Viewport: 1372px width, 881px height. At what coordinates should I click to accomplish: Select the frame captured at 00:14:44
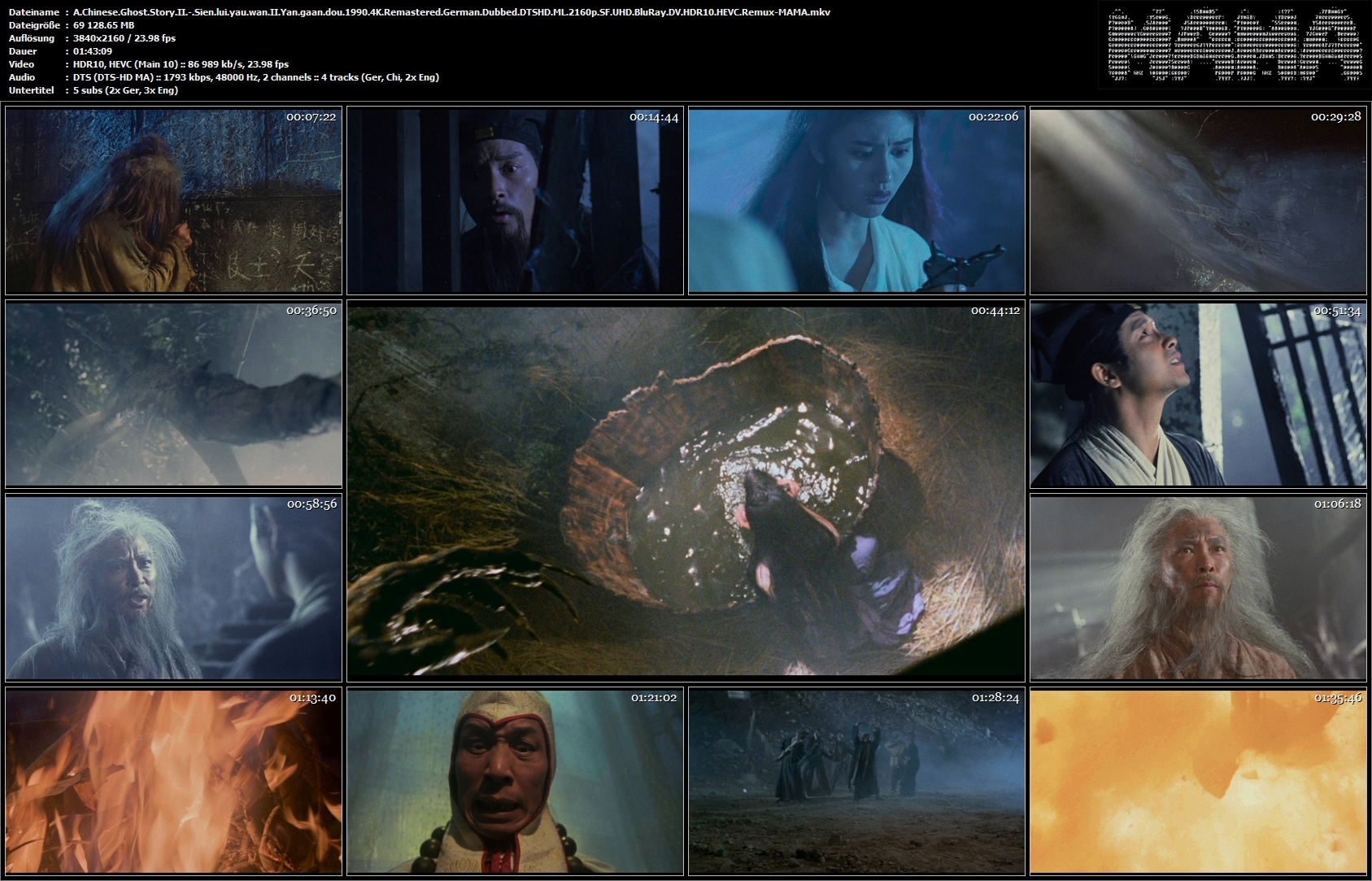[515, 200]
